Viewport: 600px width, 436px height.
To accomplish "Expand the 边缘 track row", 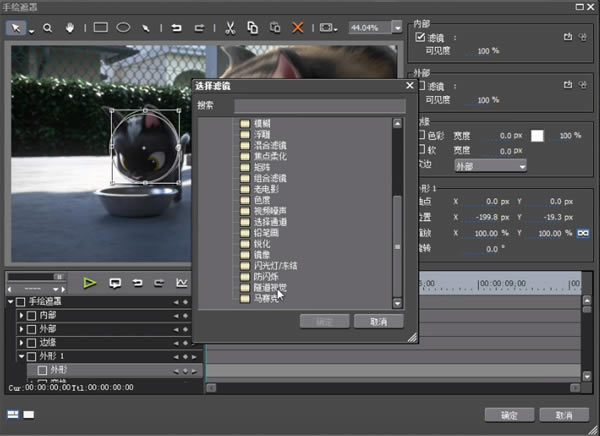I will [21, 343].
